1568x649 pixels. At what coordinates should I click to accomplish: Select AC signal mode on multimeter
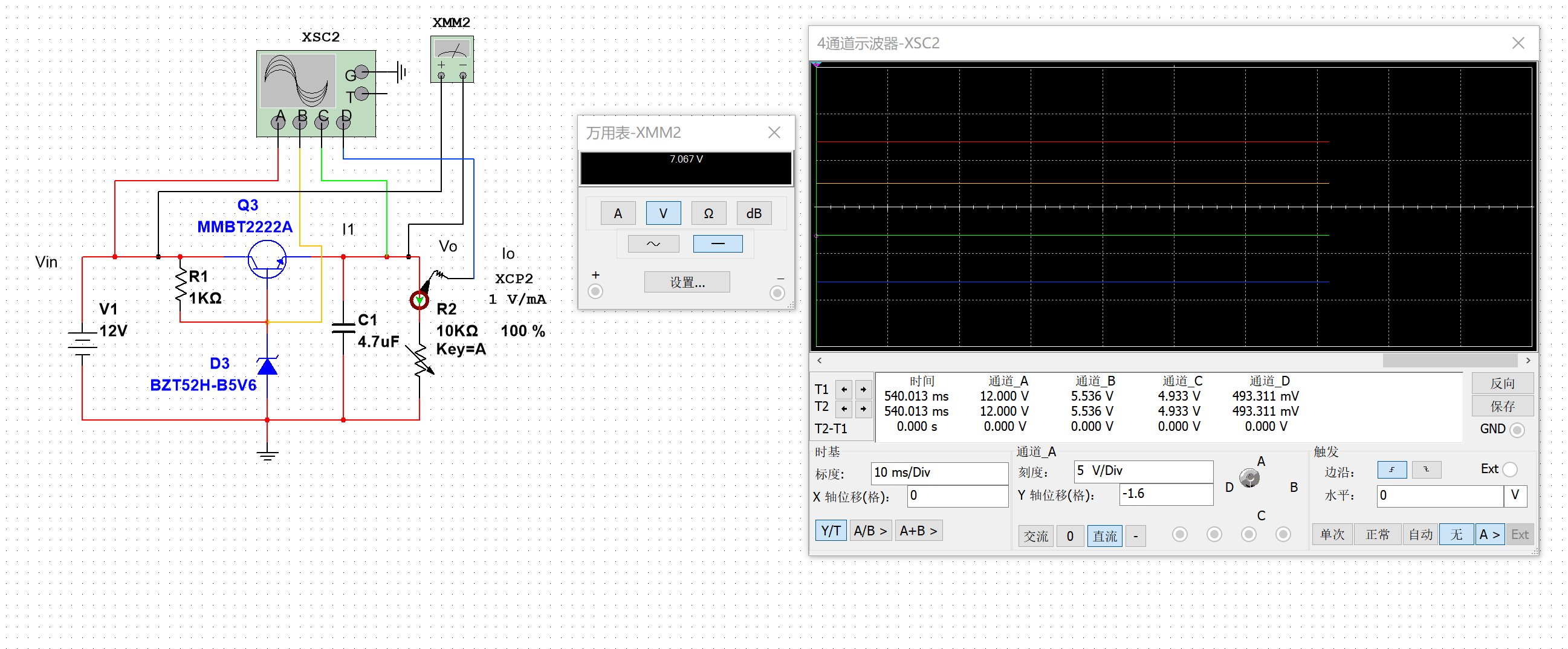[x=653, y=244]
